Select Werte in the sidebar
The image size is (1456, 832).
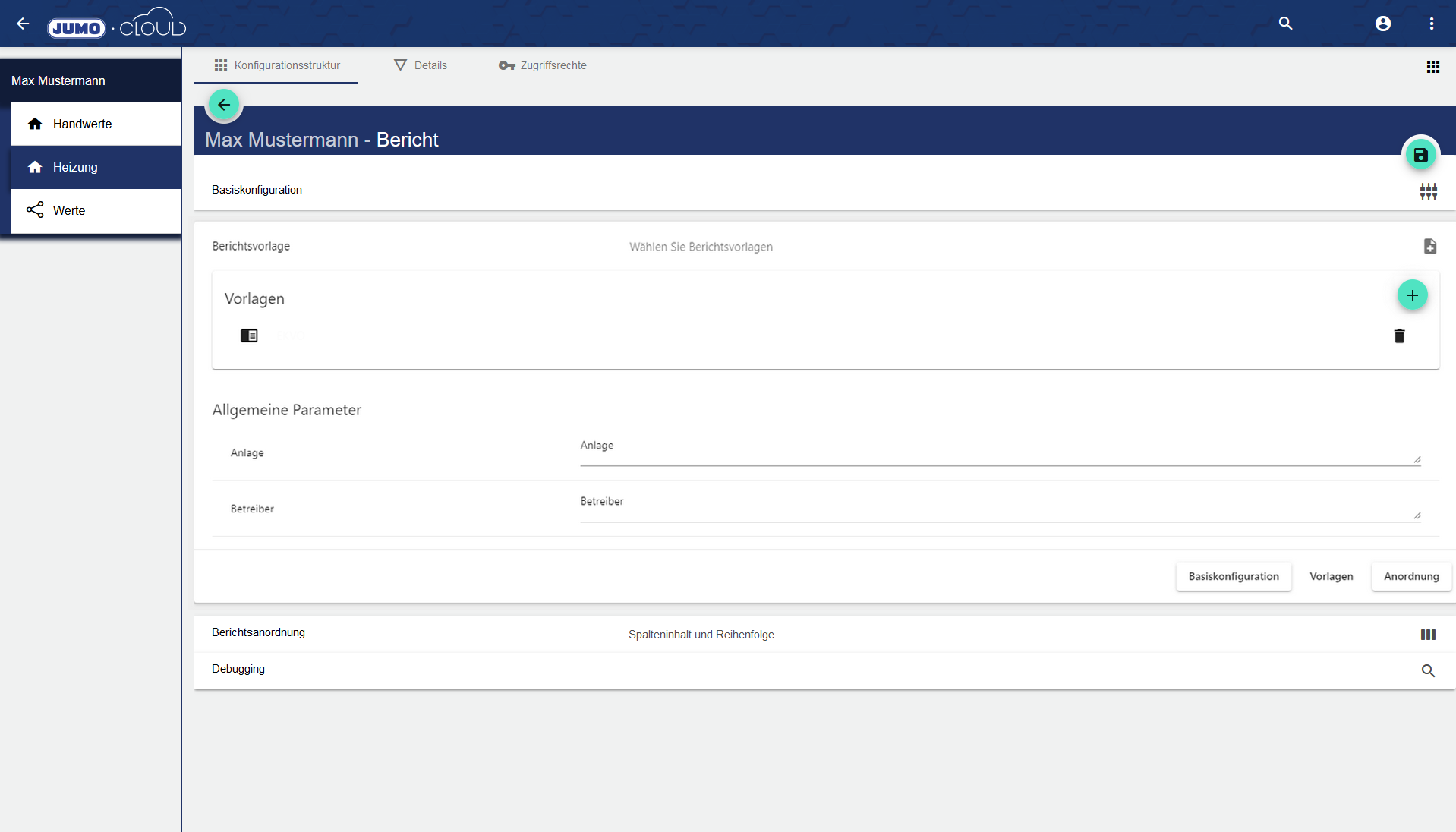(x=69, y=210)
